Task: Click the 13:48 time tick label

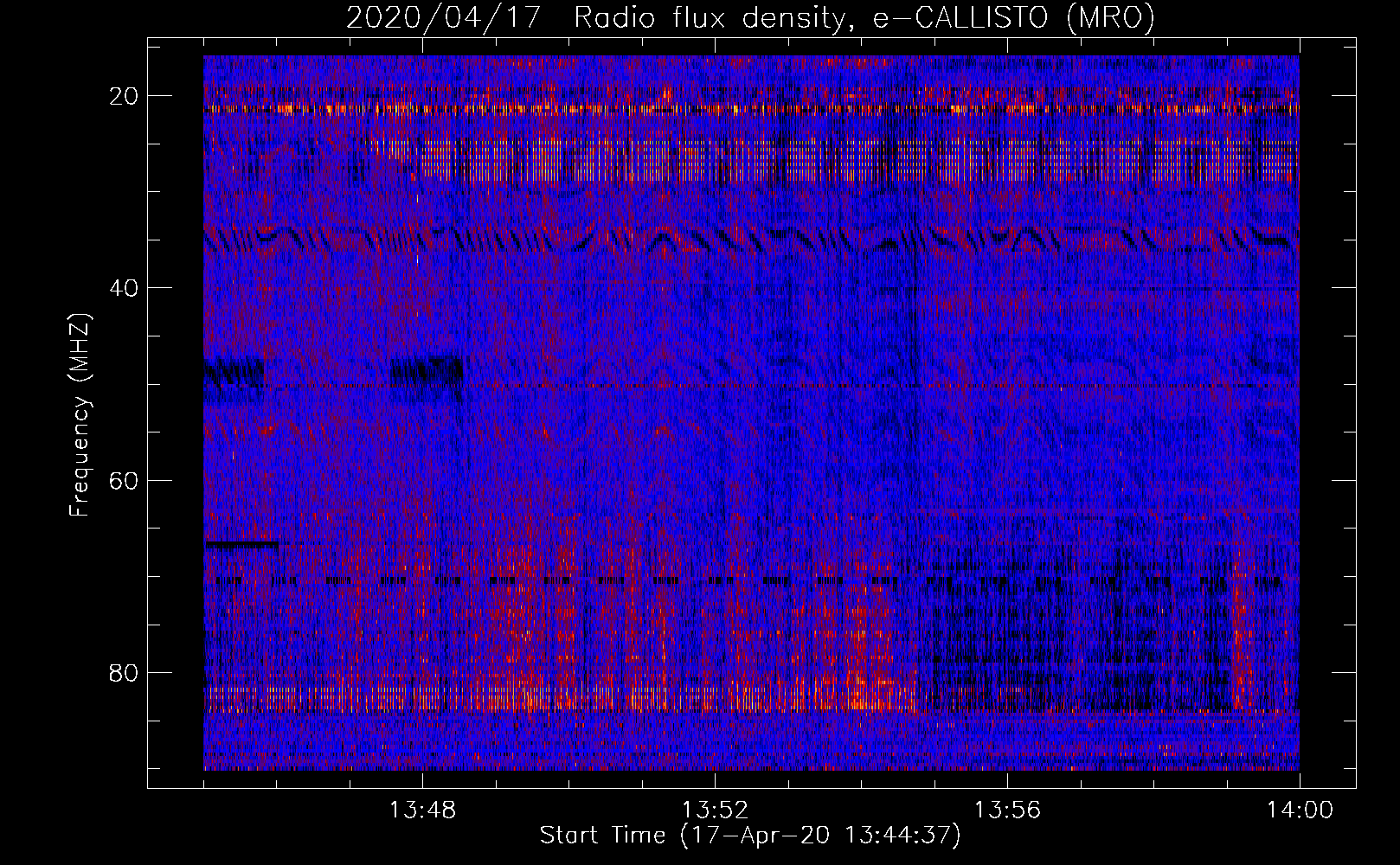Action: pyautogui.click(x=423, y=811)
